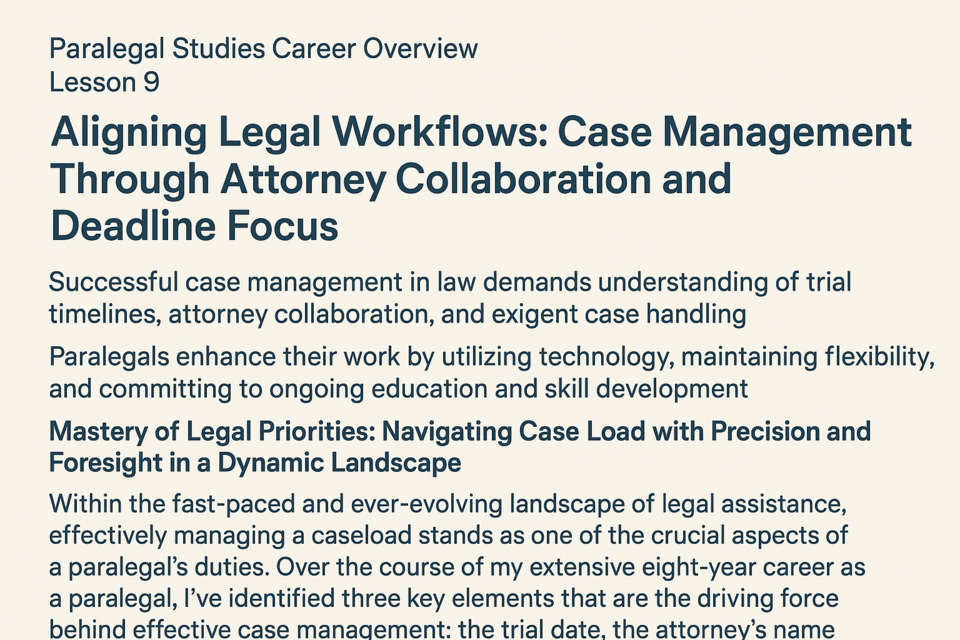The image size is (960, 640).
Task: Click the main heading 'Aligning Legal Workflows'
Action: coord(299,133)
